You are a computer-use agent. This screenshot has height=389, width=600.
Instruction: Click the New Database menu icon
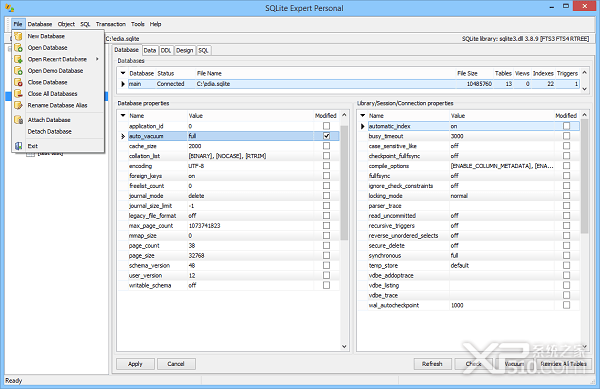[18, 36]
